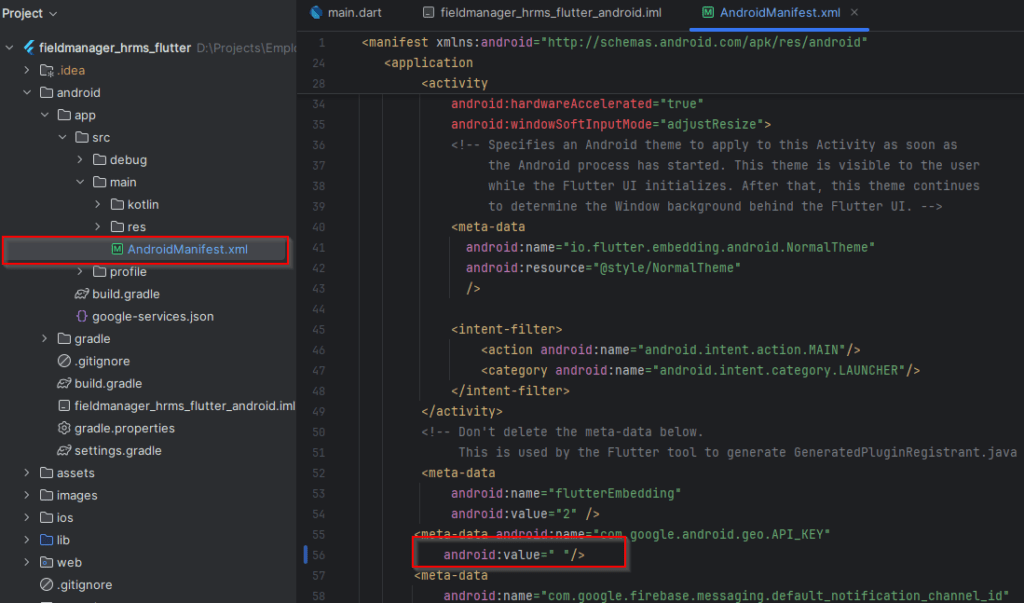Open the Project view dropdown

pyautogui.click(x=29, y=13)
